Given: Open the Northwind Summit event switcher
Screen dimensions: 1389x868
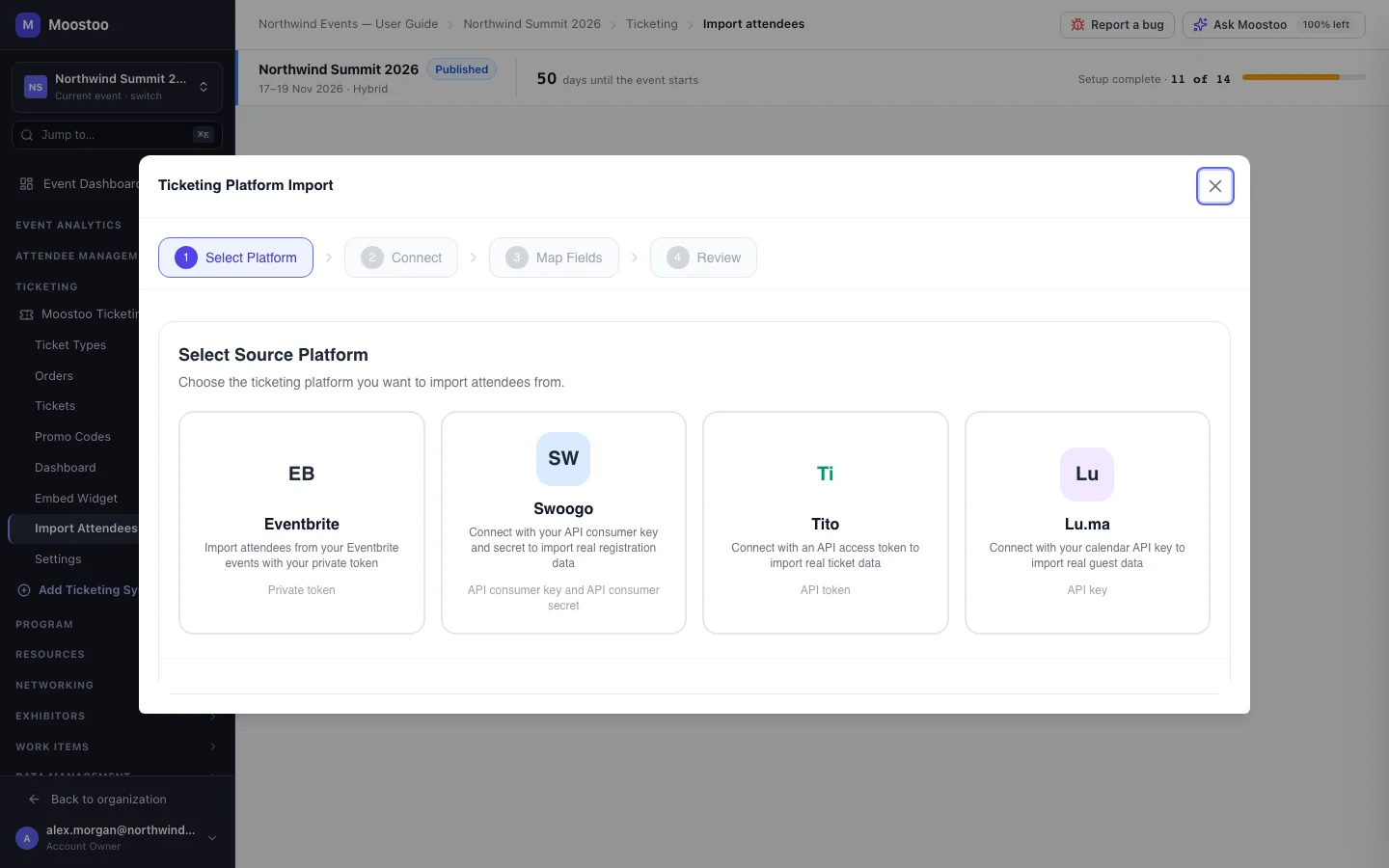Looking at the screenshot, I should click(x=117, y=87).
